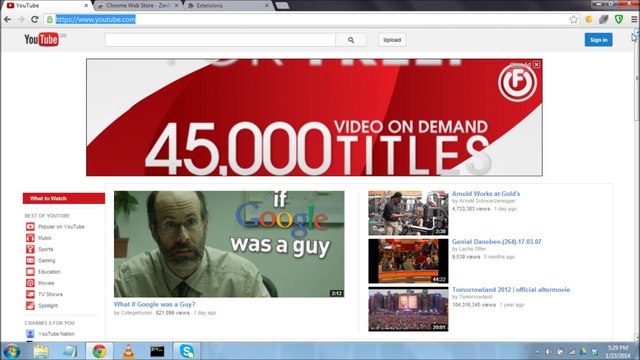Click the TV Shows icon
This screenshot has width=640, height=360.
pos(30,294)
